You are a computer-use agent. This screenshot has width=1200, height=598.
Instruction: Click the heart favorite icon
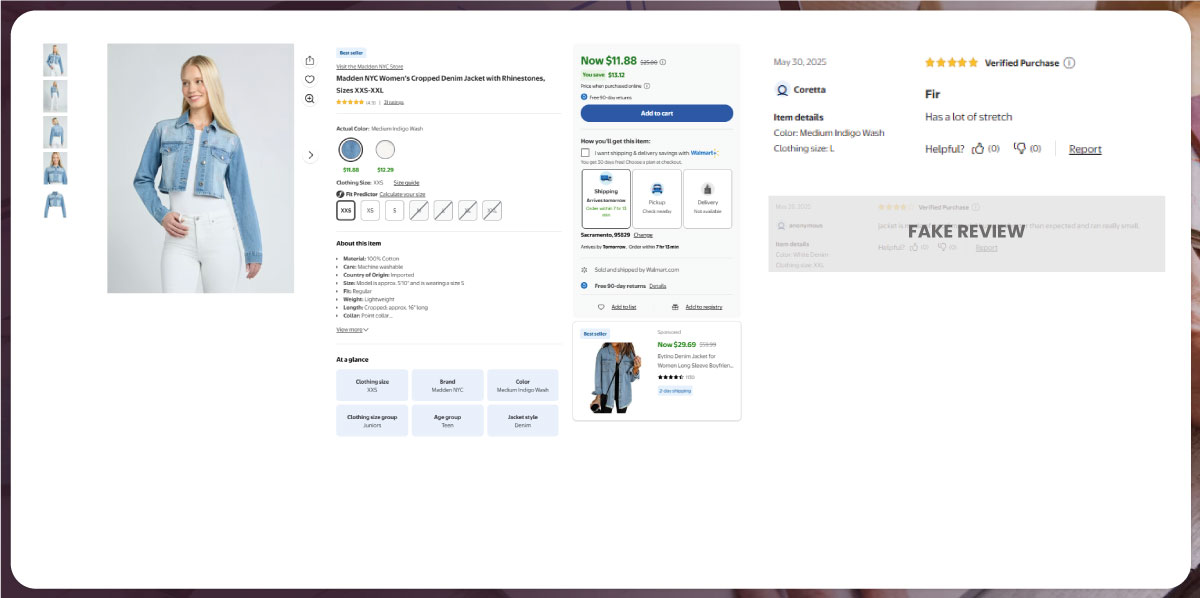(310, 79)
